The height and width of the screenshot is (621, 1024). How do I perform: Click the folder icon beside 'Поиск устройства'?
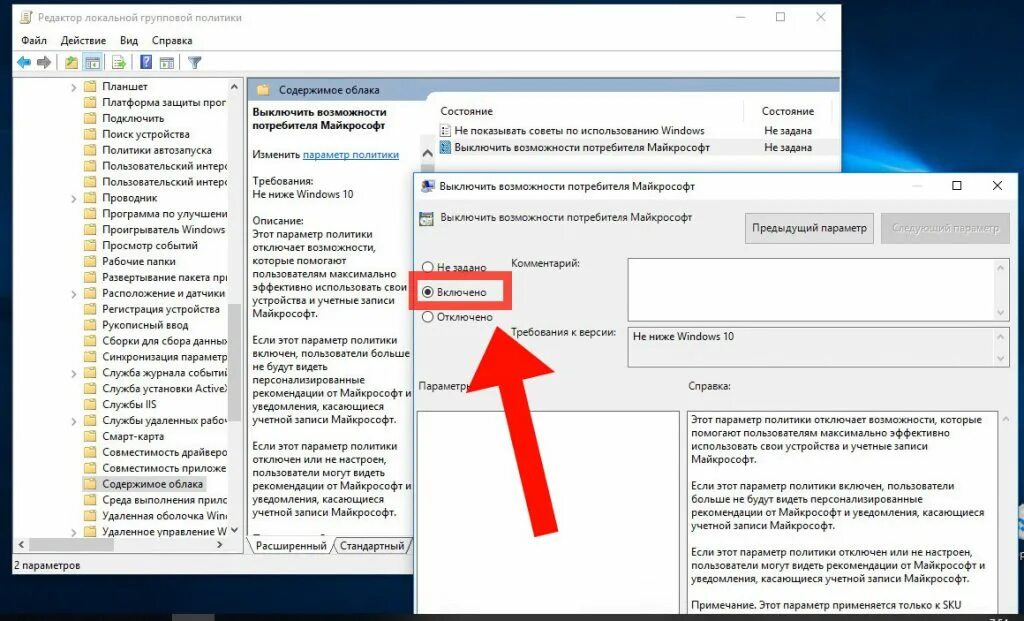click(x=90, y=134)
